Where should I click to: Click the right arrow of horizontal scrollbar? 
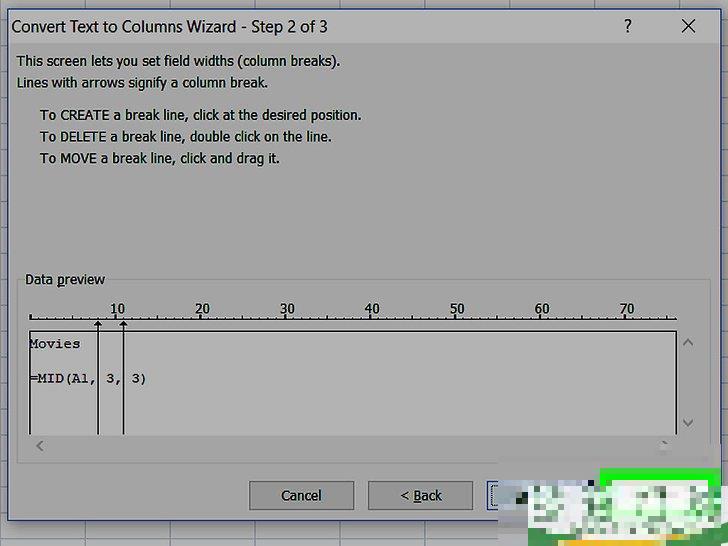(x=664, y=446)
